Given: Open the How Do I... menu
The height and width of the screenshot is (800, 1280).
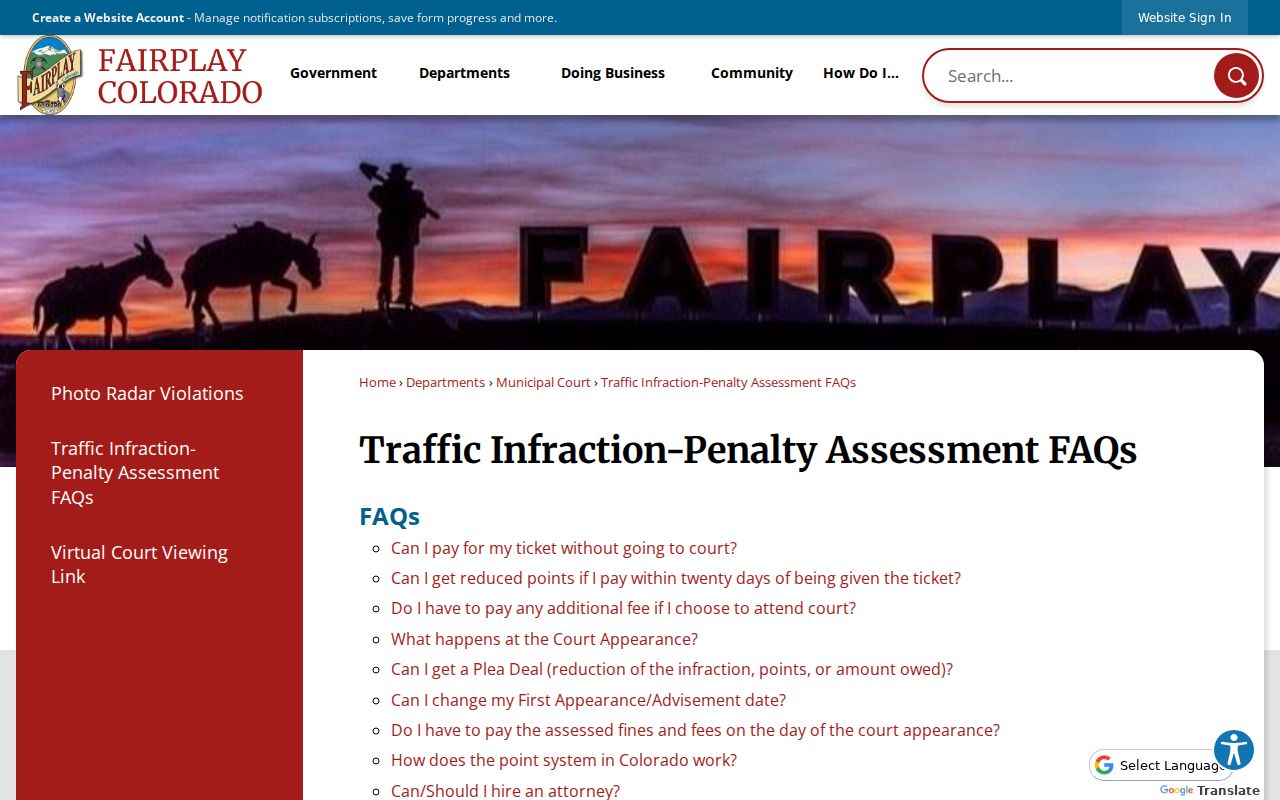Looking at the screenshot, I should (x=861, y=73).
